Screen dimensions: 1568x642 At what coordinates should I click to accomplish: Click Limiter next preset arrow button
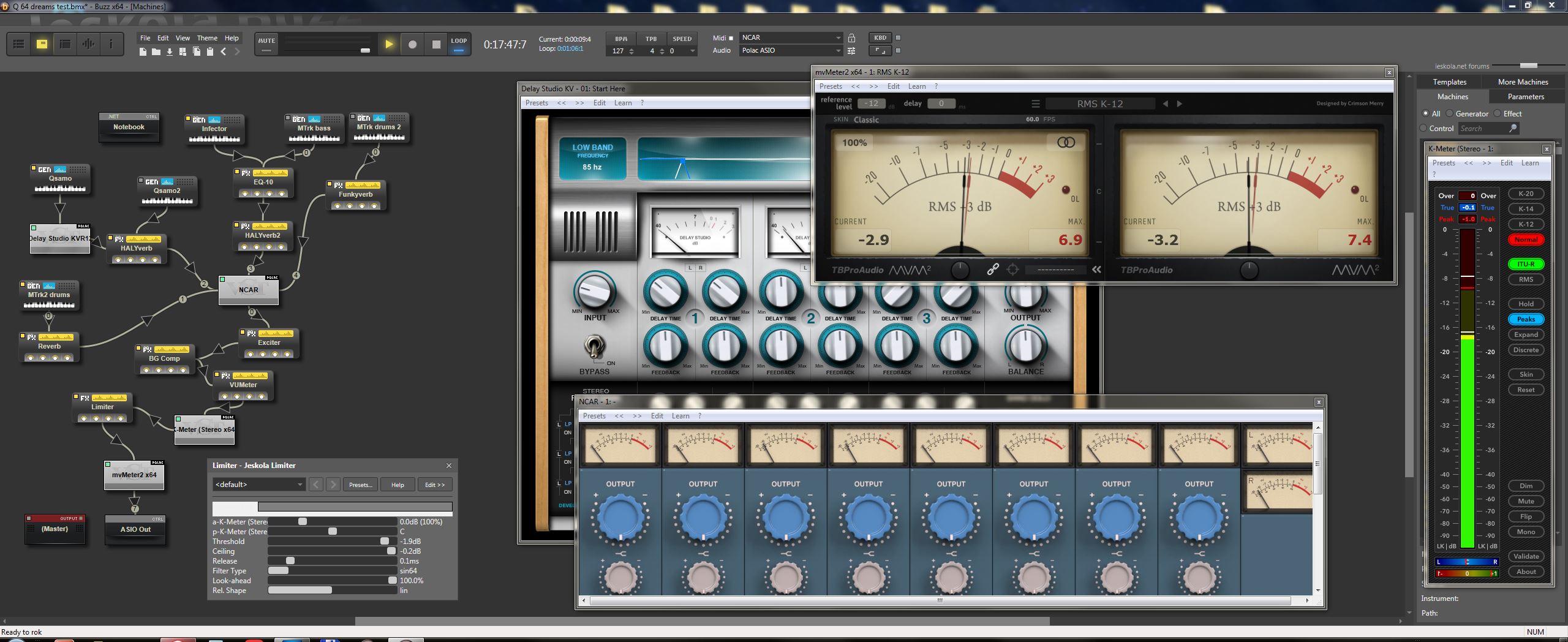tap(333, 485)
